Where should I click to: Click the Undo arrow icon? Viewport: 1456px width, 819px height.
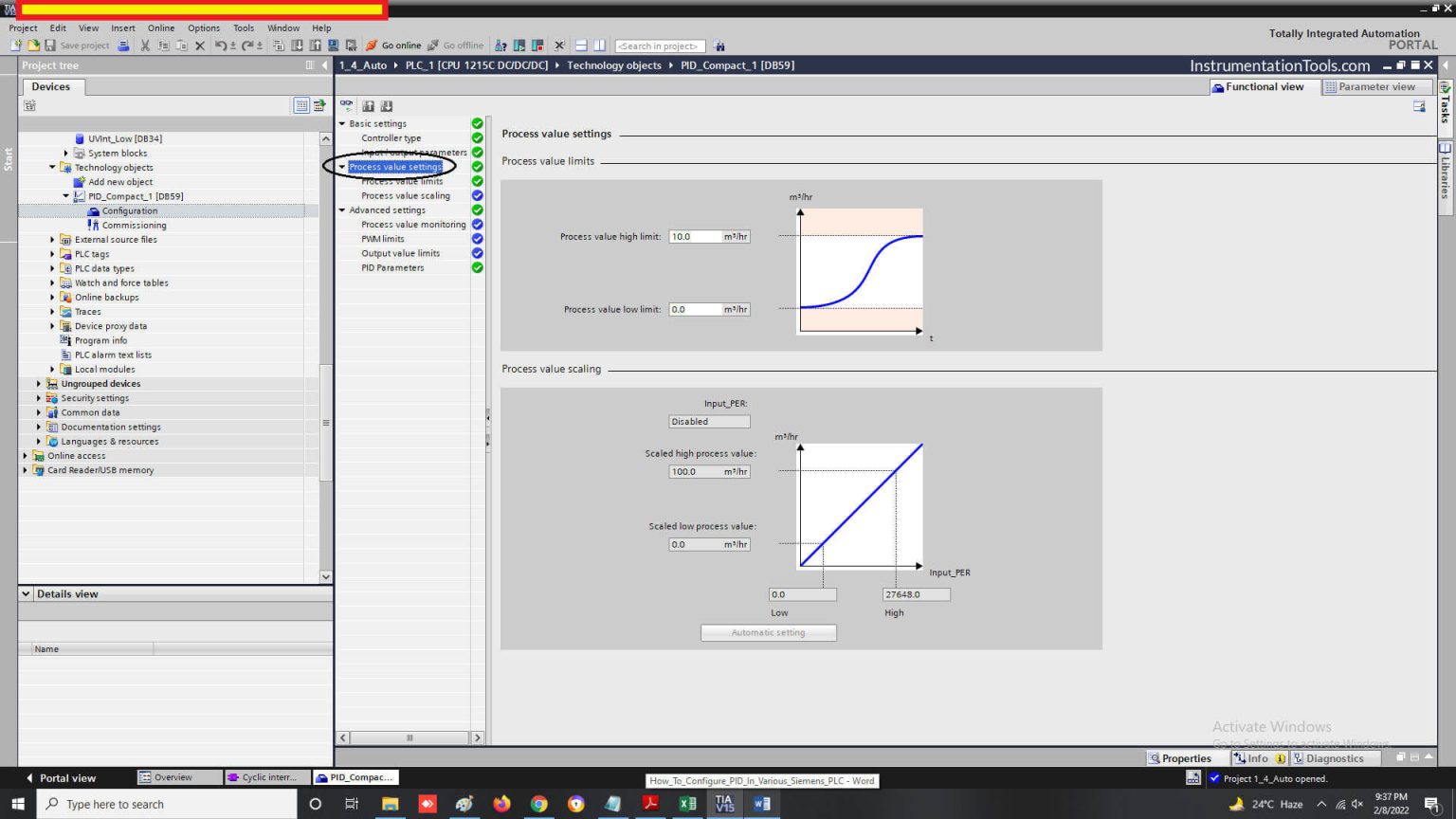point(221,45)
